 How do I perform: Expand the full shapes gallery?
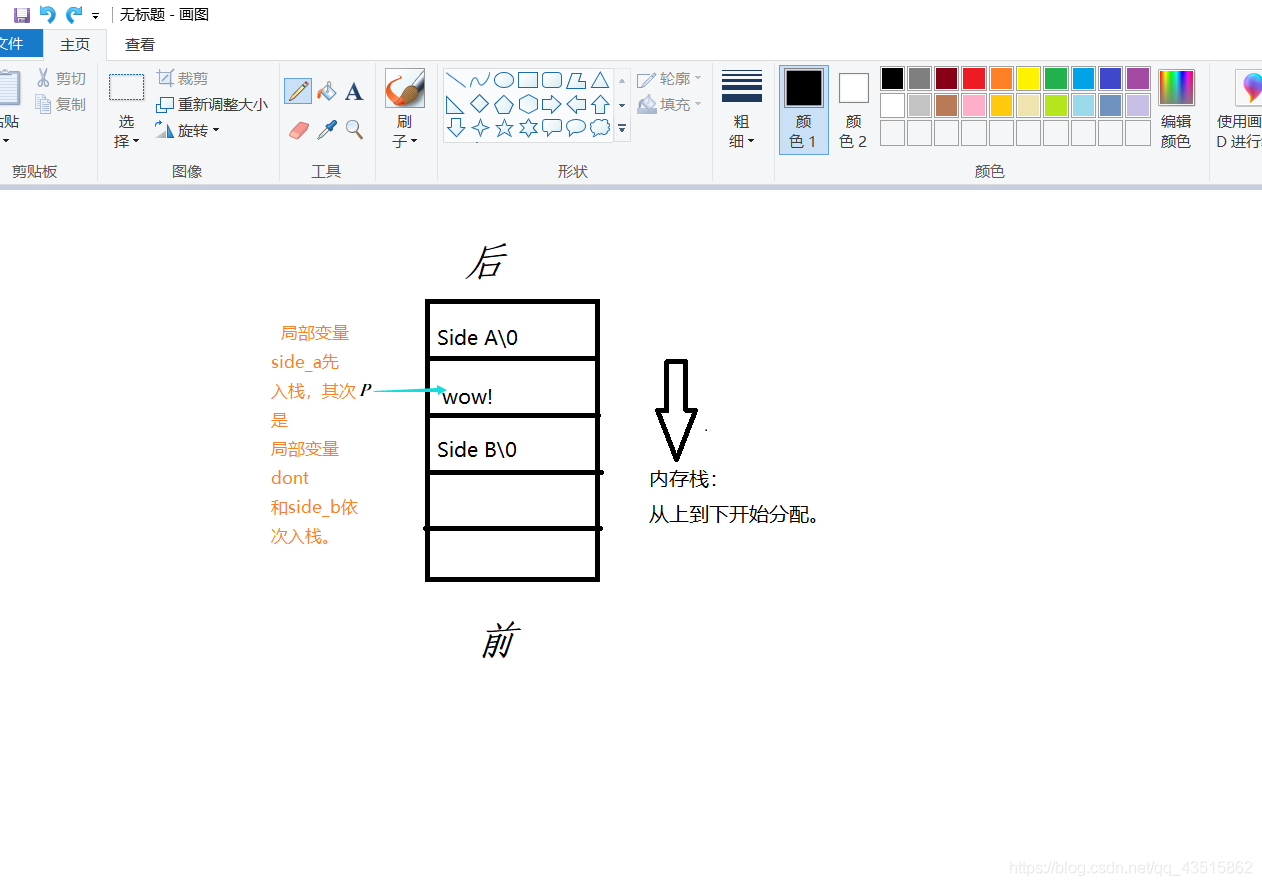(x=622, y=128)
